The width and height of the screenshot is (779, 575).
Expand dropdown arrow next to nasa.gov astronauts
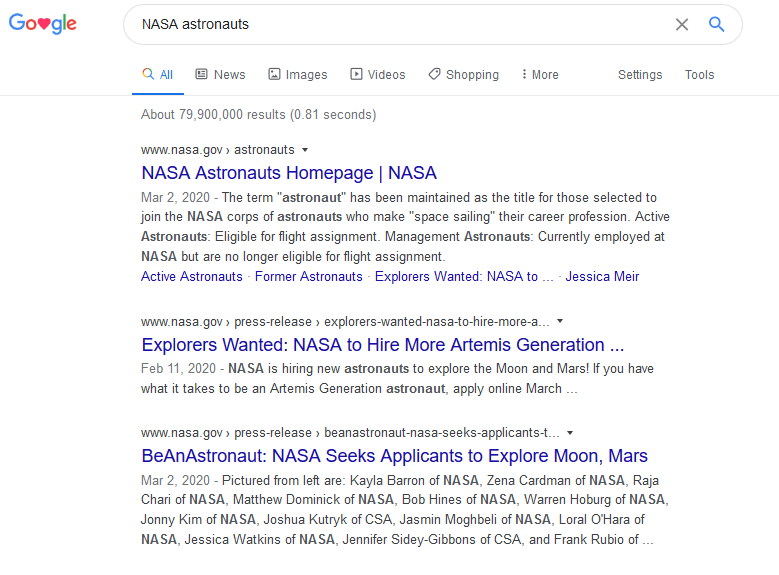(305, 150)
